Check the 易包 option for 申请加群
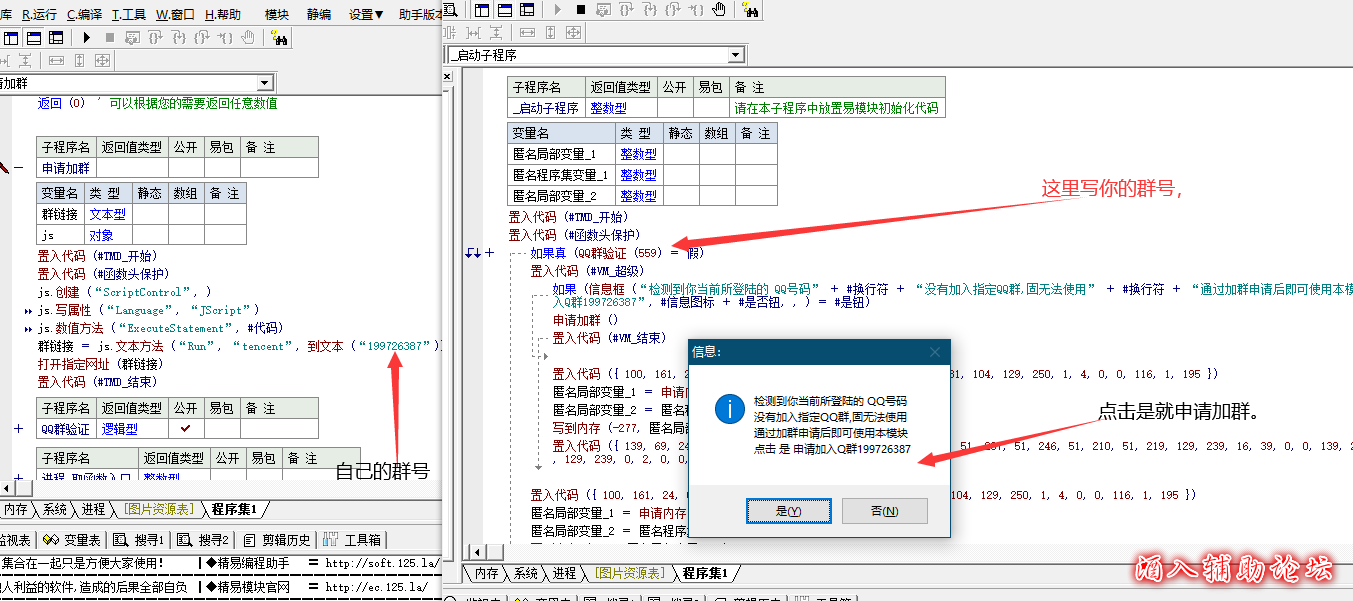 [220, 167]
